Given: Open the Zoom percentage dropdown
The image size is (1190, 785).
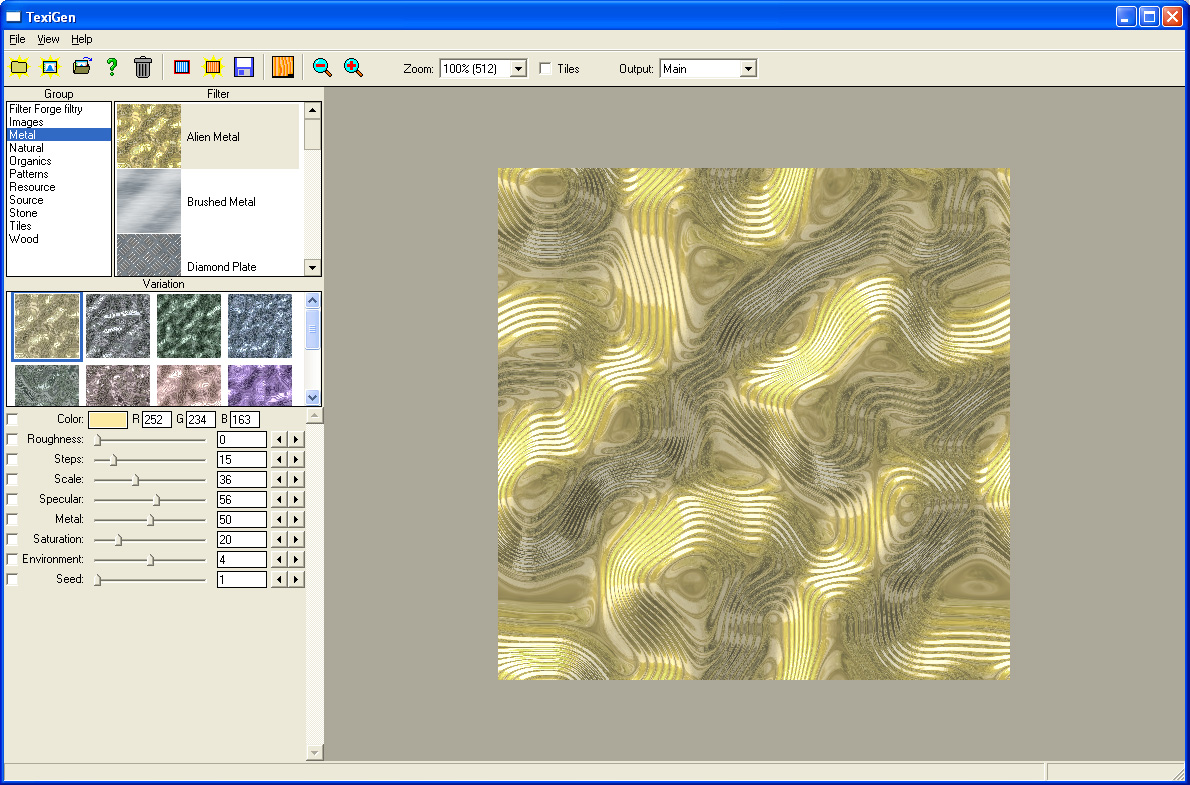Looking at the screenshot, I should (518, 69).
